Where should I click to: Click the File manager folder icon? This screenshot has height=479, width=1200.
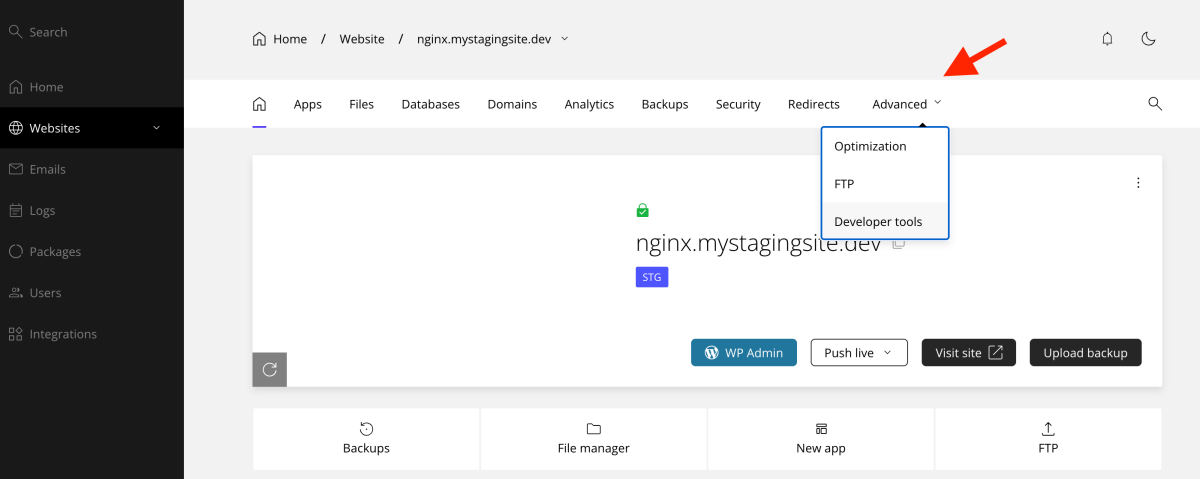pos(594,429)
